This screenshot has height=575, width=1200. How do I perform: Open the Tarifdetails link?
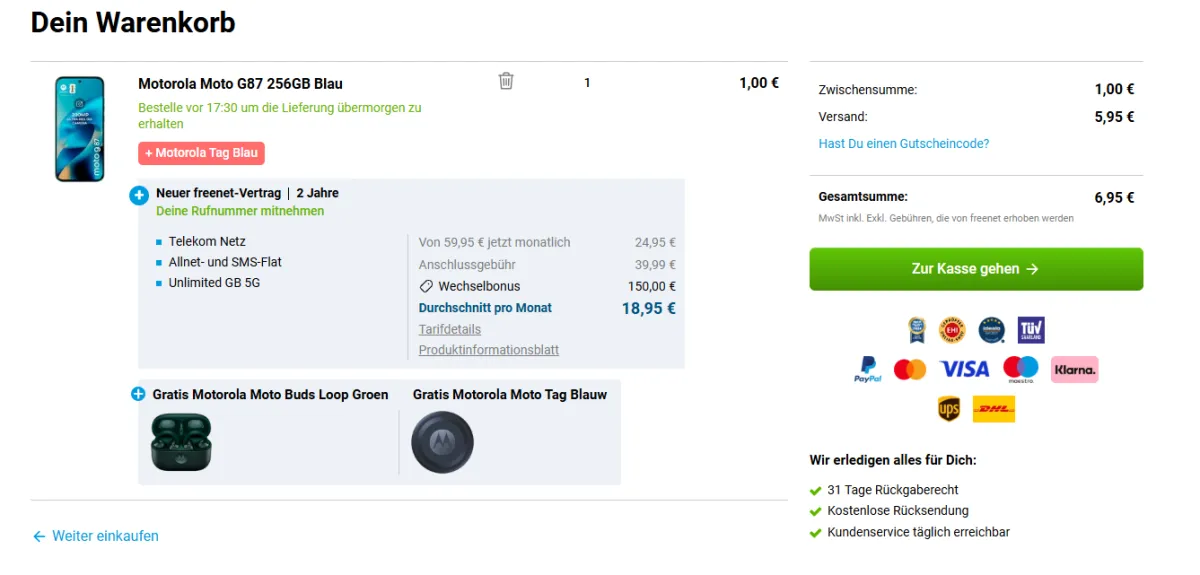[x=450, y=329]
